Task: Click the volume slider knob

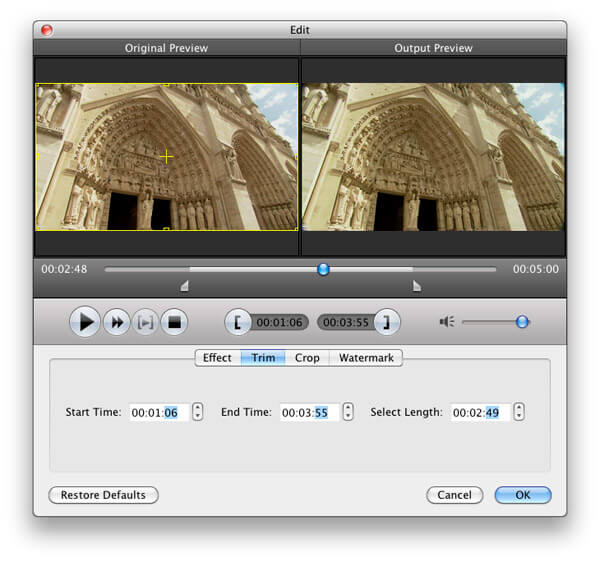Action: 522,322
